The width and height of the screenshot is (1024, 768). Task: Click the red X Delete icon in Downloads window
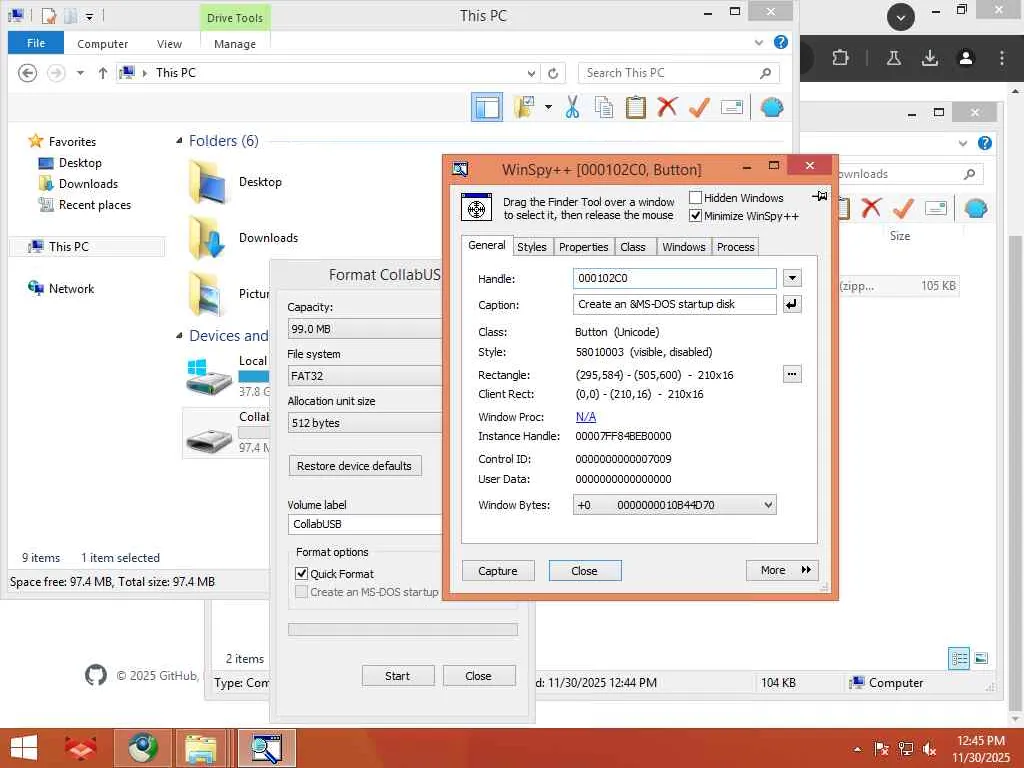tap(871, 208)
